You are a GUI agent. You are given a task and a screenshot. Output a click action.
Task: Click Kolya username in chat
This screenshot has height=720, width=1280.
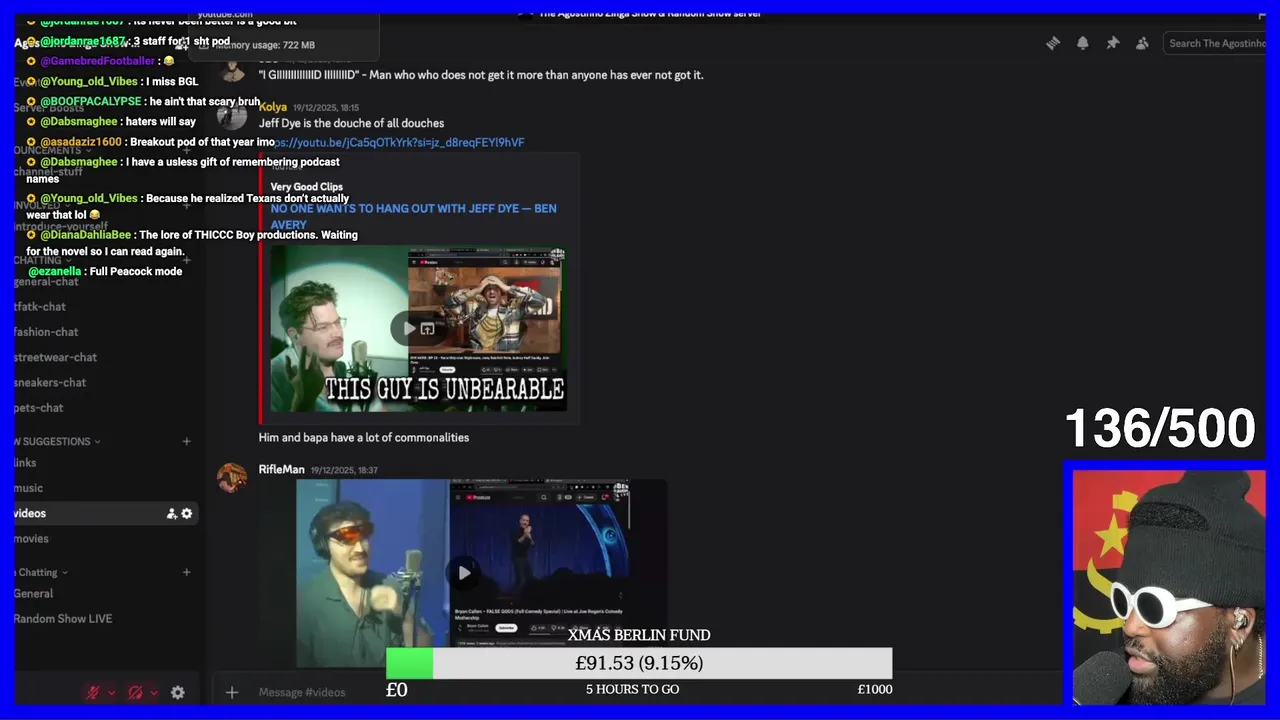(273, 107)
